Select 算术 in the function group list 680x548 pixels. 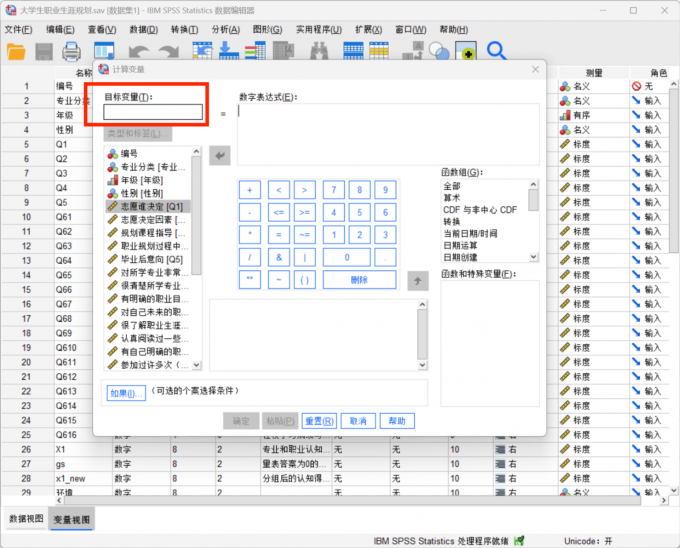pyautogui.click(x=451, y=198)
